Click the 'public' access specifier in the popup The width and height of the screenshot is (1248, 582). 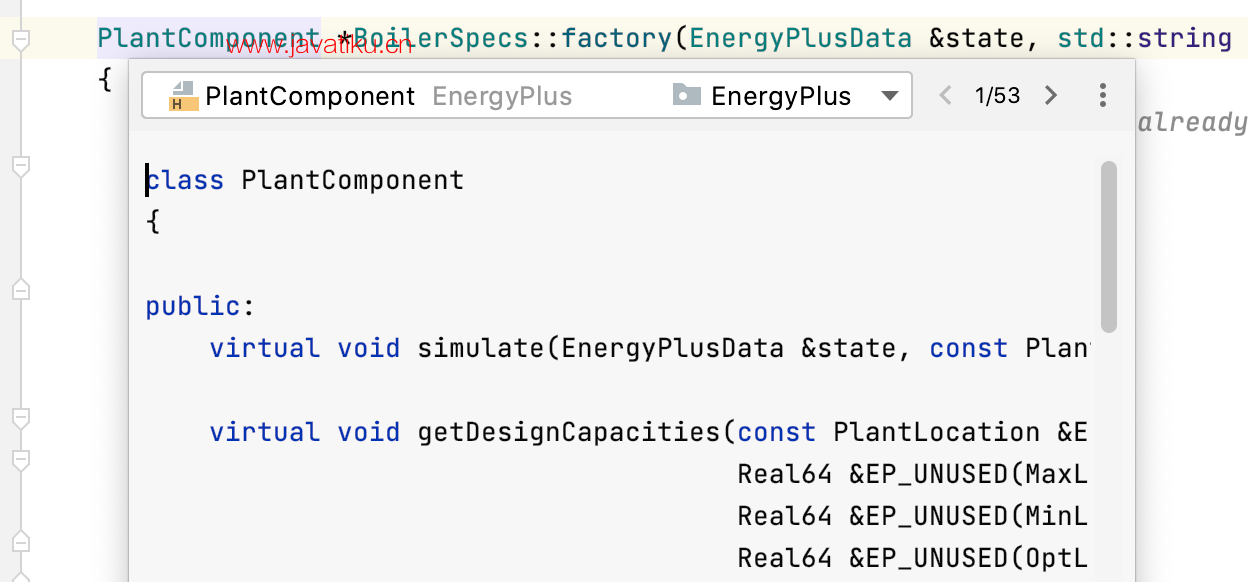(x=193, y=306)
